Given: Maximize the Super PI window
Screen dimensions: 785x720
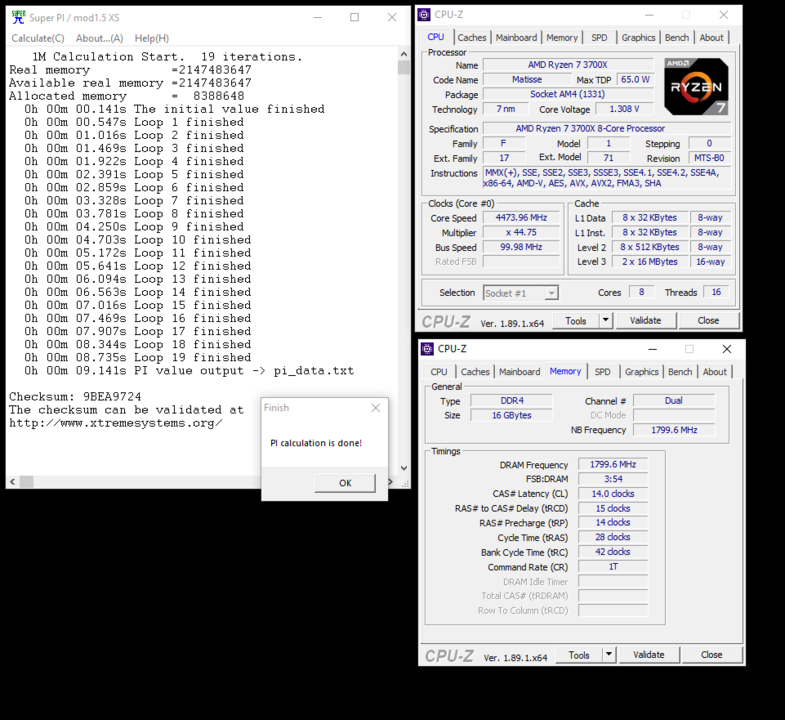Looking at the screenshot, I should (354, 17).
